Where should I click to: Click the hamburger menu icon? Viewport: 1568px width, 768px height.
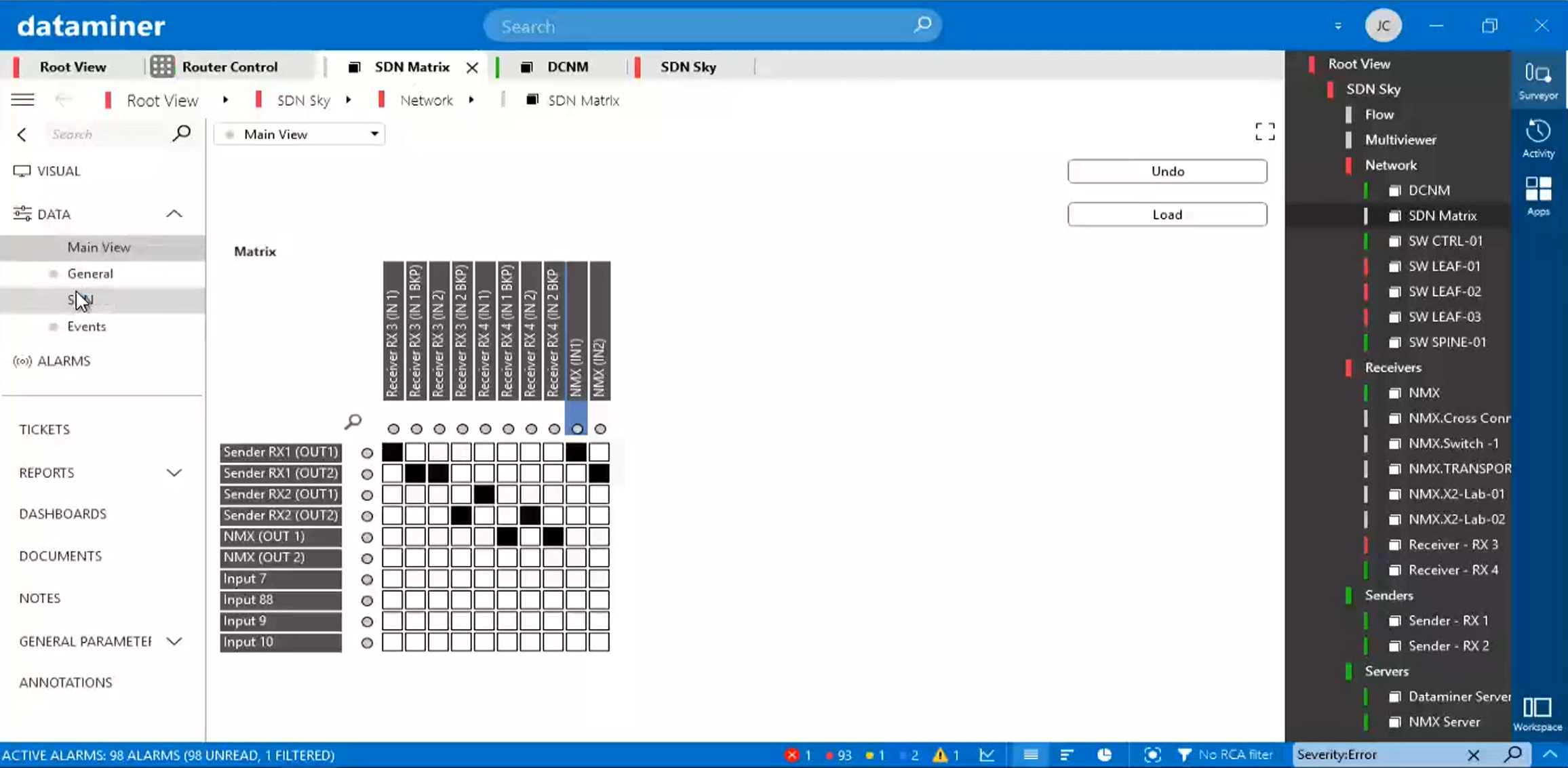(22, 100)
